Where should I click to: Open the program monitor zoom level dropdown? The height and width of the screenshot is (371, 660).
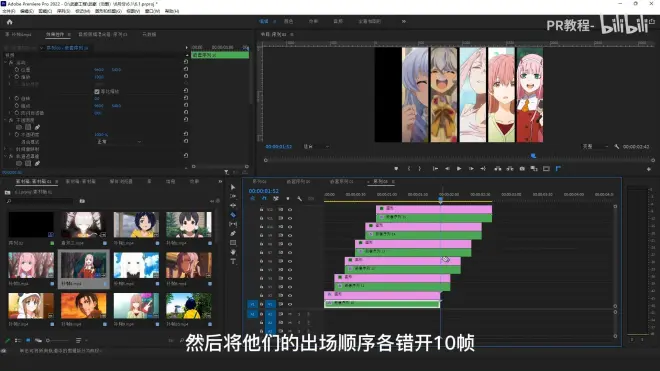coord(316,147)
